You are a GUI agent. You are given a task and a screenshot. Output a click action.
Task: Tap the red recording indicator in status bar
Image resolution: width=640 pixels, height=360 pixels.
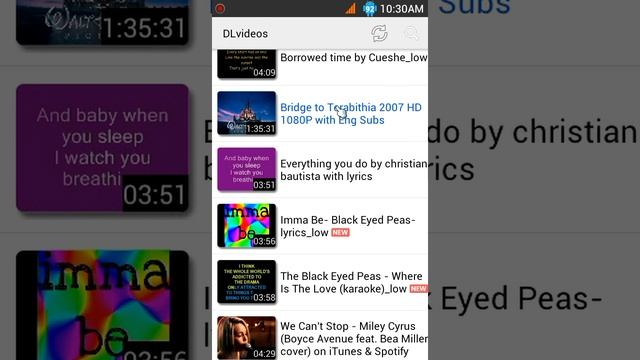220,9
